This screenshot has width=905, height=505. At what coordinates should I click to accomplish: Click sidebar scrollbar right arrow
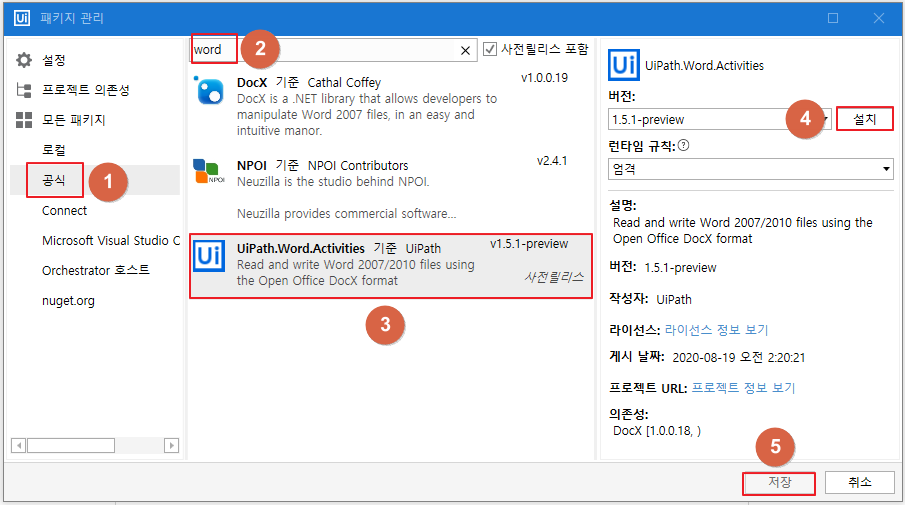click(171, 446)
